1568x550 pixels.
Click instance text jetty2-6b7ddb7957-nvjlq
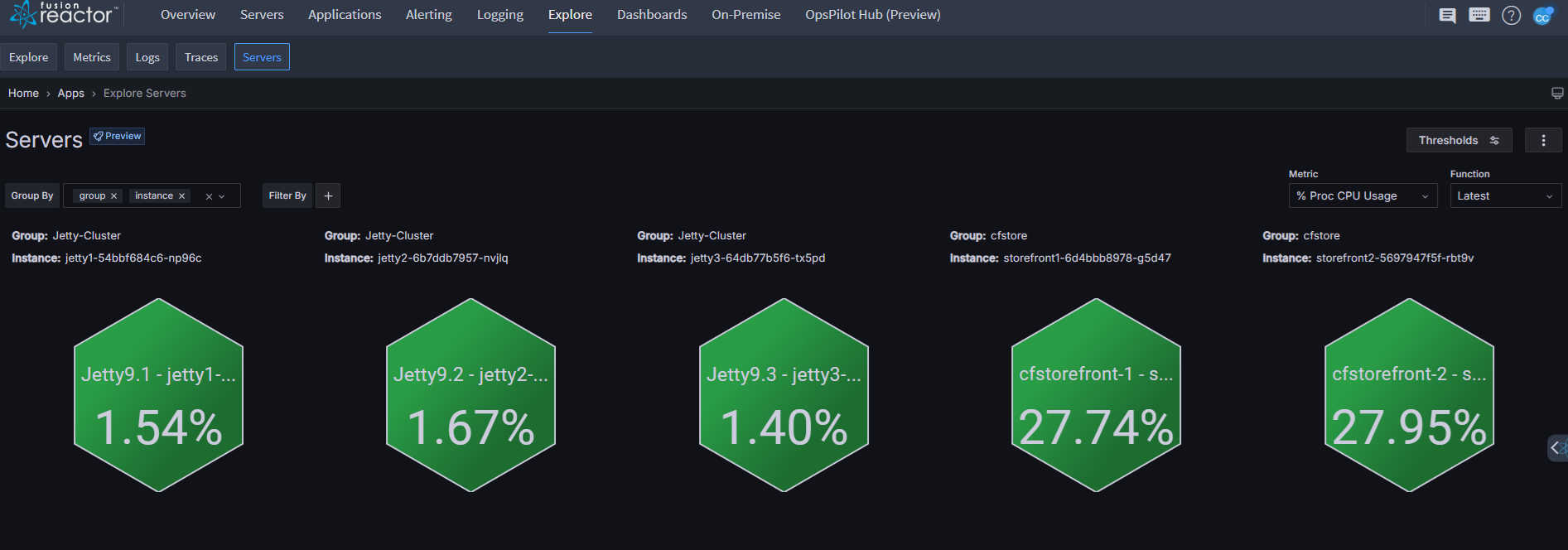coord(443,258)
